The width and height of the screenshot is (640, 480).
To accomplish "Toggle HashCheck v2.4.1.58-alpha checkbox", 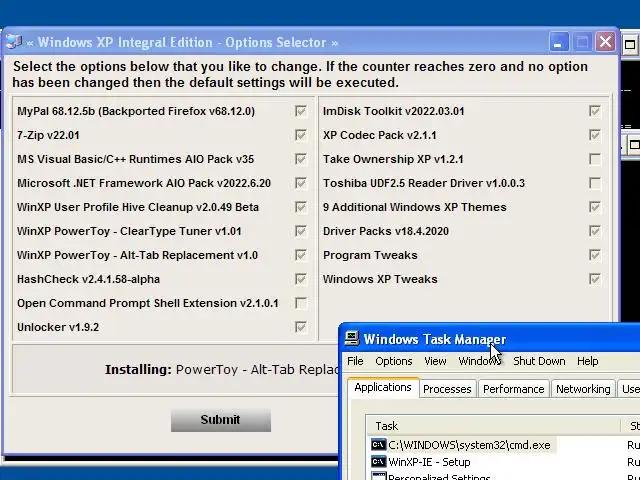I will pyautogui.click(x=301, y=279).
